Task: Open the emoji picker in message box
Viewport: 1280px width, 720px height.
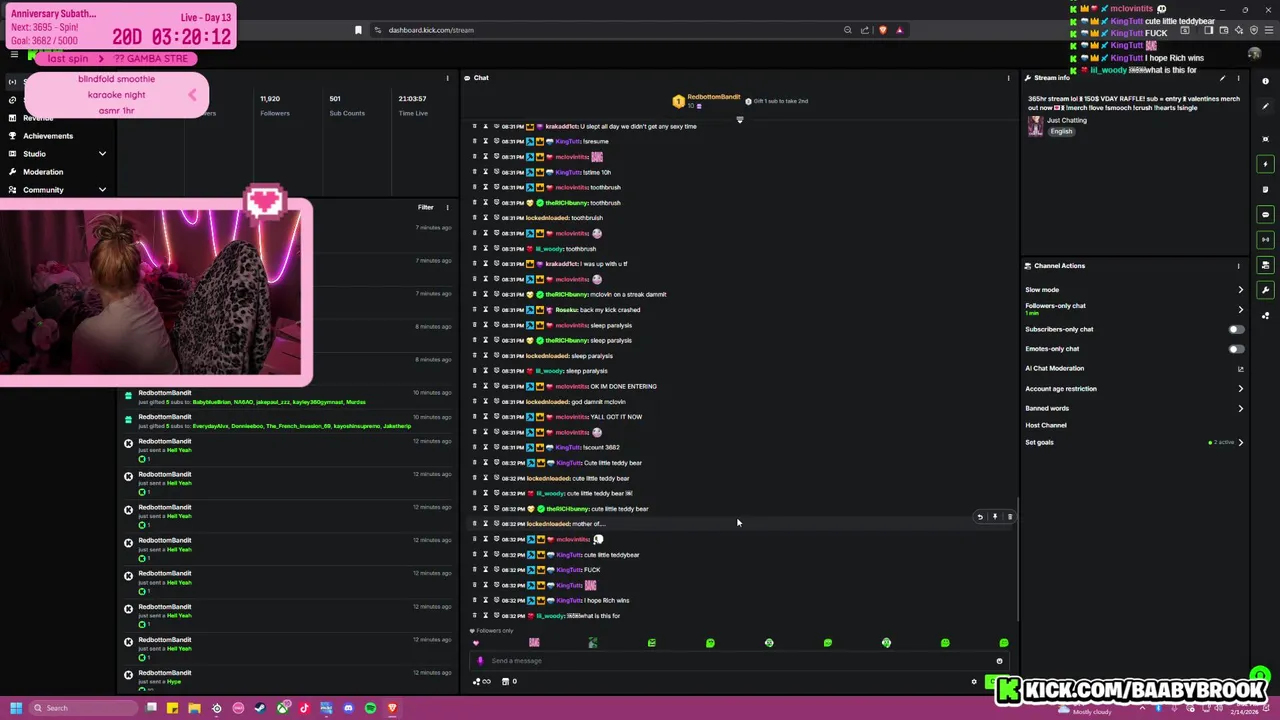Action: click(999, 661)
